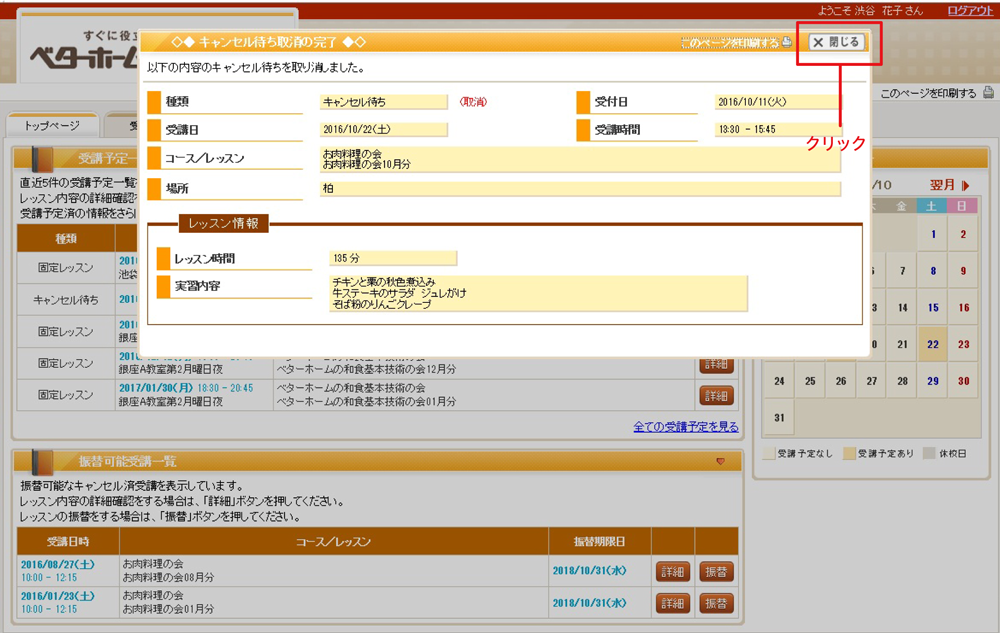Click チキンと栗の秋色煮込み practice content text

click(x=385, y=282)
